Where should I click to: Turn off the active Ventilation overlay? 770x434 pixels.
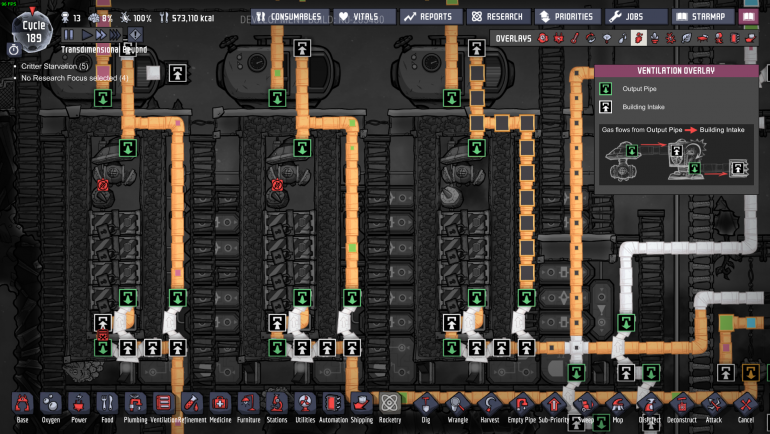pos(638,38)
